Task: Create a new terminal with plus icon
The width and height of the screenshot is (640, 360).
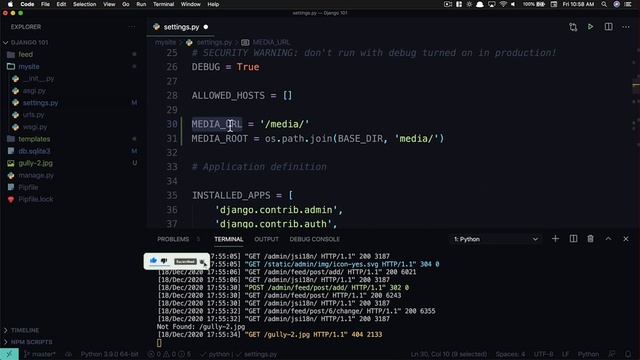Action: click(x=555, y=239)
